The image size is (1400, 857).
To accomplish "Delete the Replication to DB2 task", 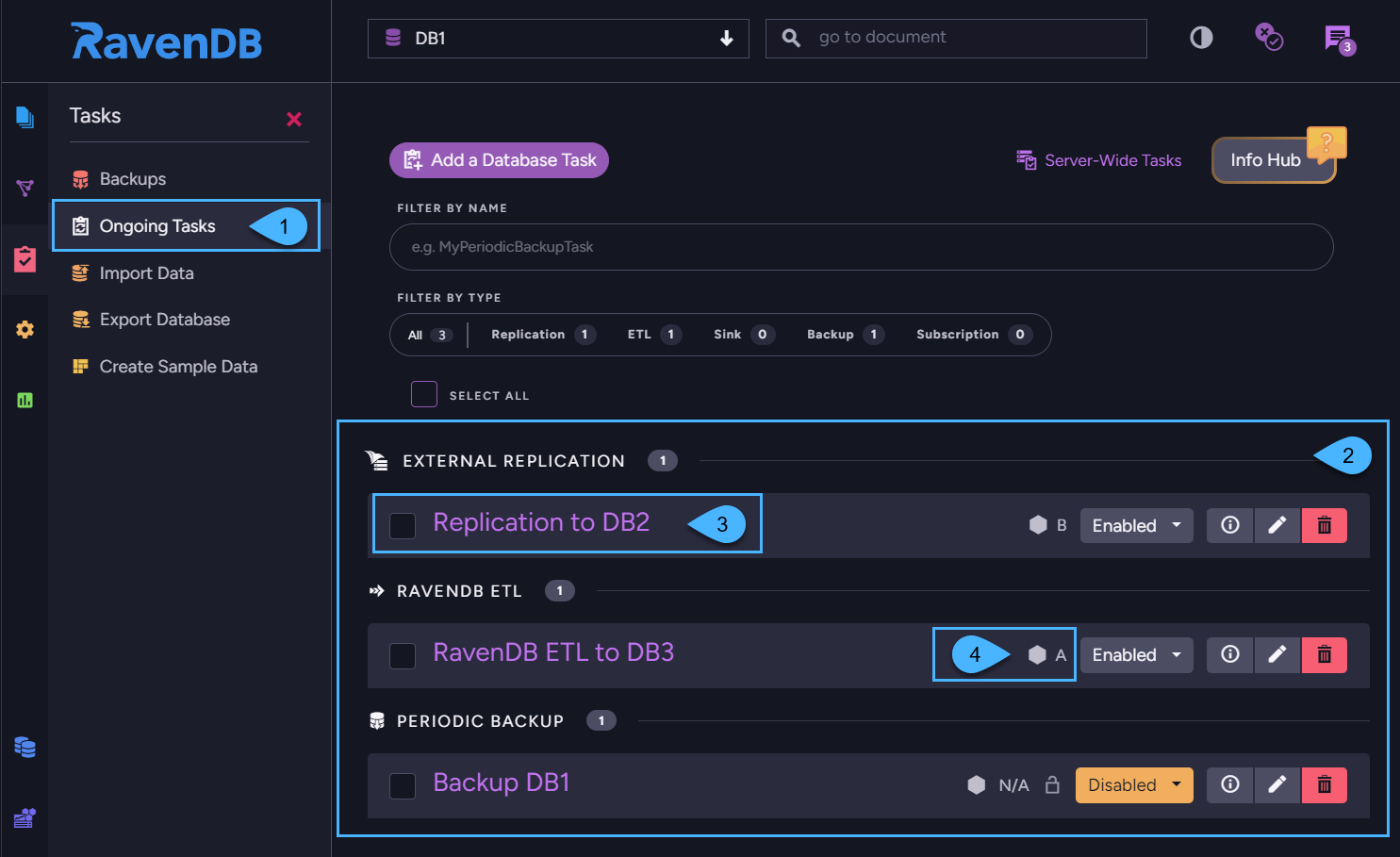I will point(1325,525).
